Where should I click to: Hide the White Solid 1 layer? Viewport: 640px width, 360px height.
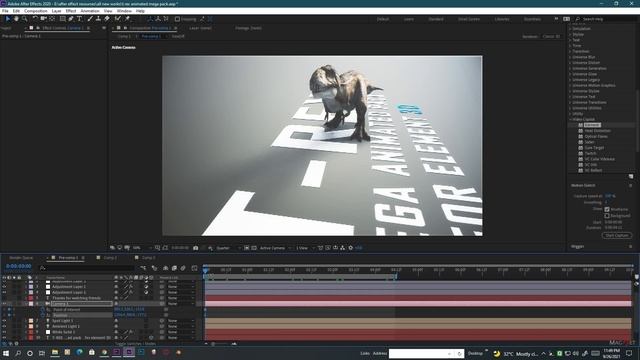point(4,332)
